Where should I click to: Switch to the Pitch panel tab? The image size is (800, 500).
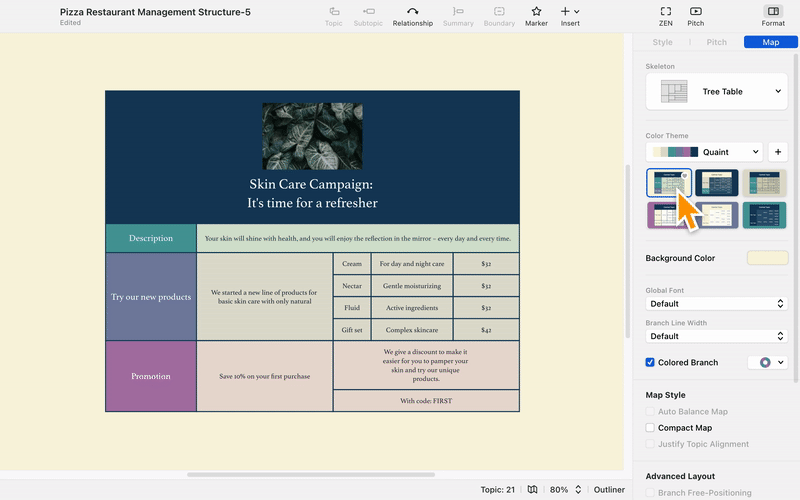(716, 42)
